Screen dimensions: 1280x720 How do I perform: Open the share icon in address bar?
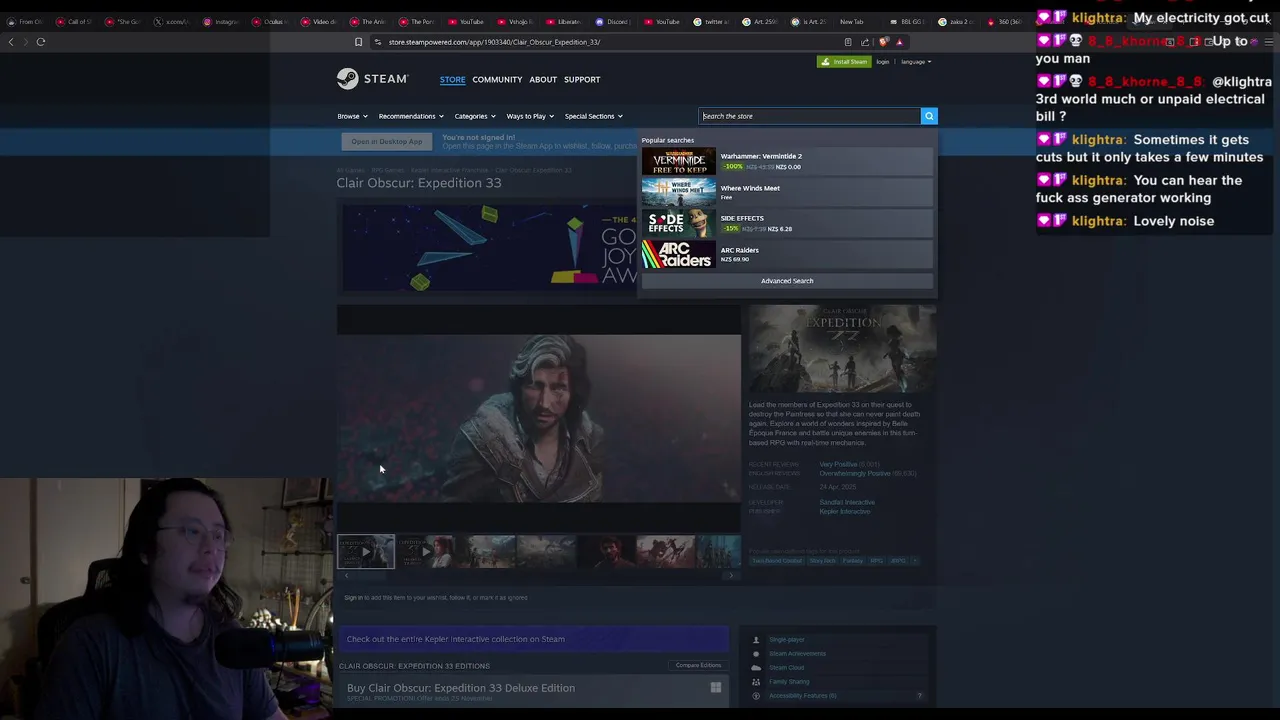coord(865,42)
